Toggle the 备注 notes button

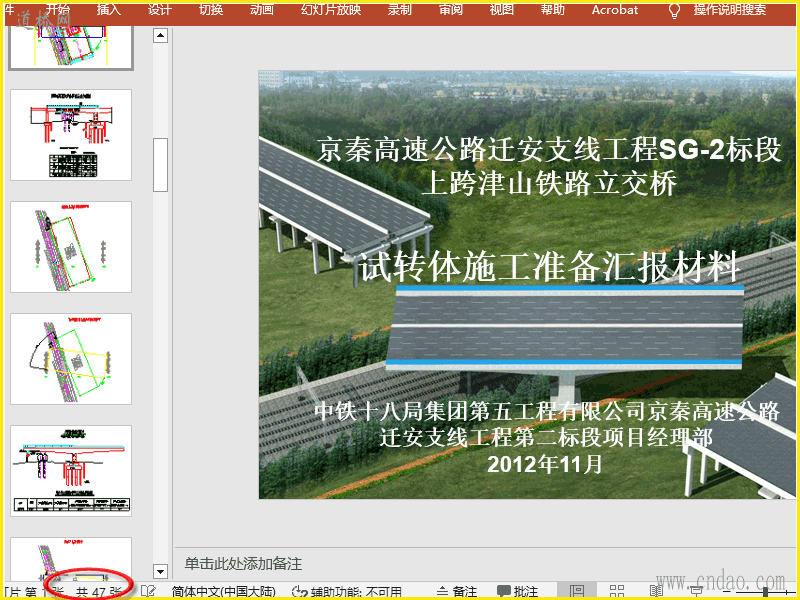point(457,591)
